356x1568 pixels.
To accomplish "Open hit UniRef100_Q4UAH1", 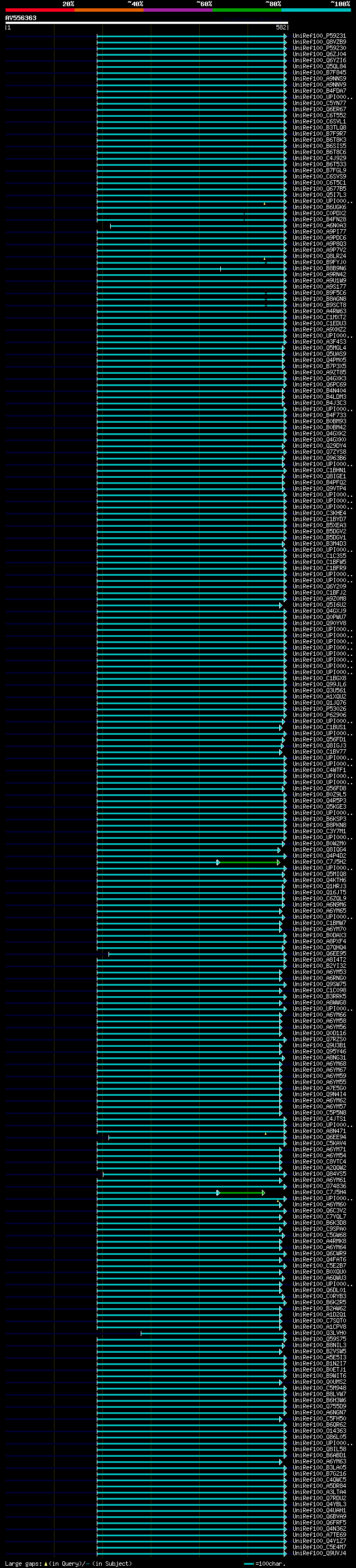I will pyautogui.click(x=319, y=1510).
